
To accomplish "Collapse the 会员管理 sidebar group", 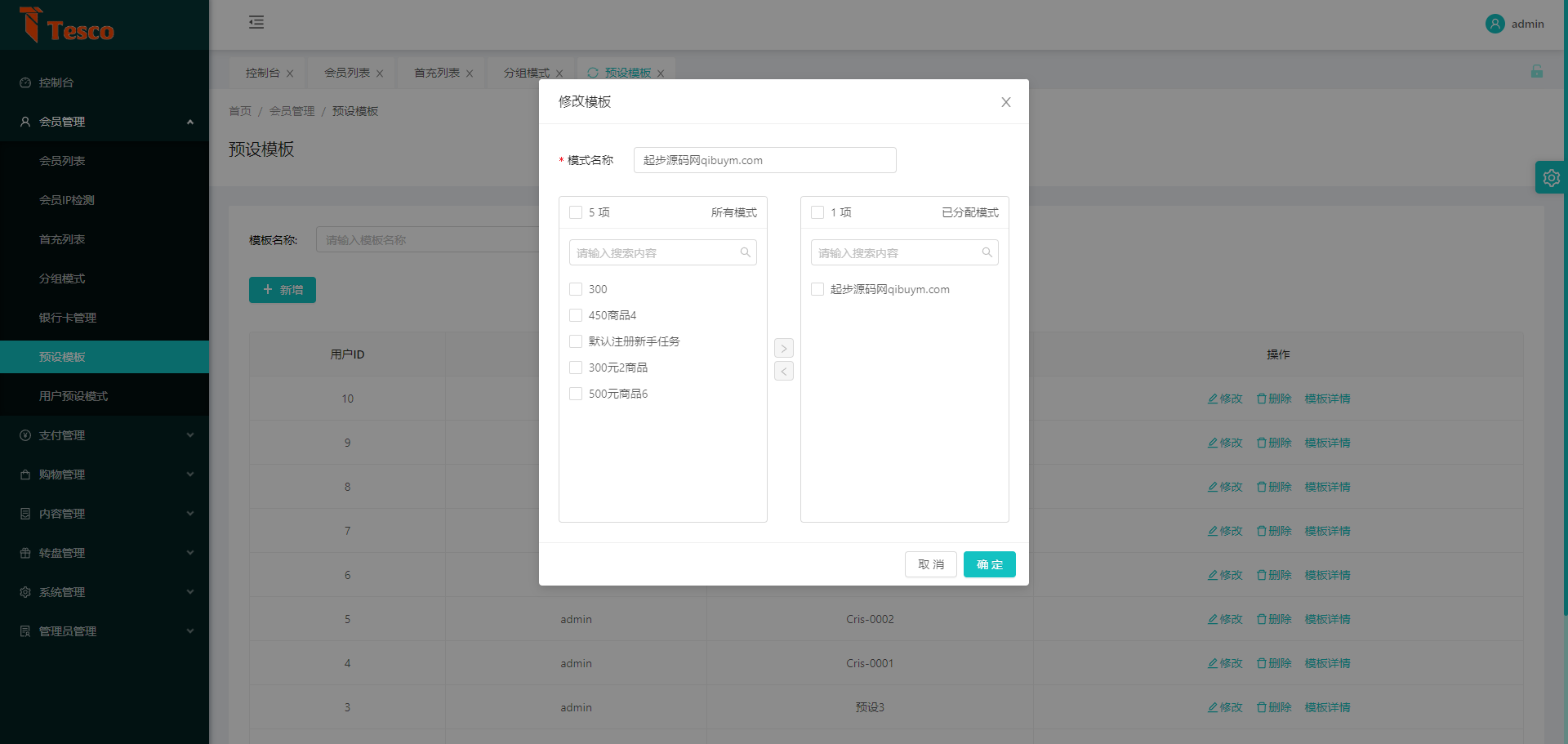I will (x=105, y=122).
